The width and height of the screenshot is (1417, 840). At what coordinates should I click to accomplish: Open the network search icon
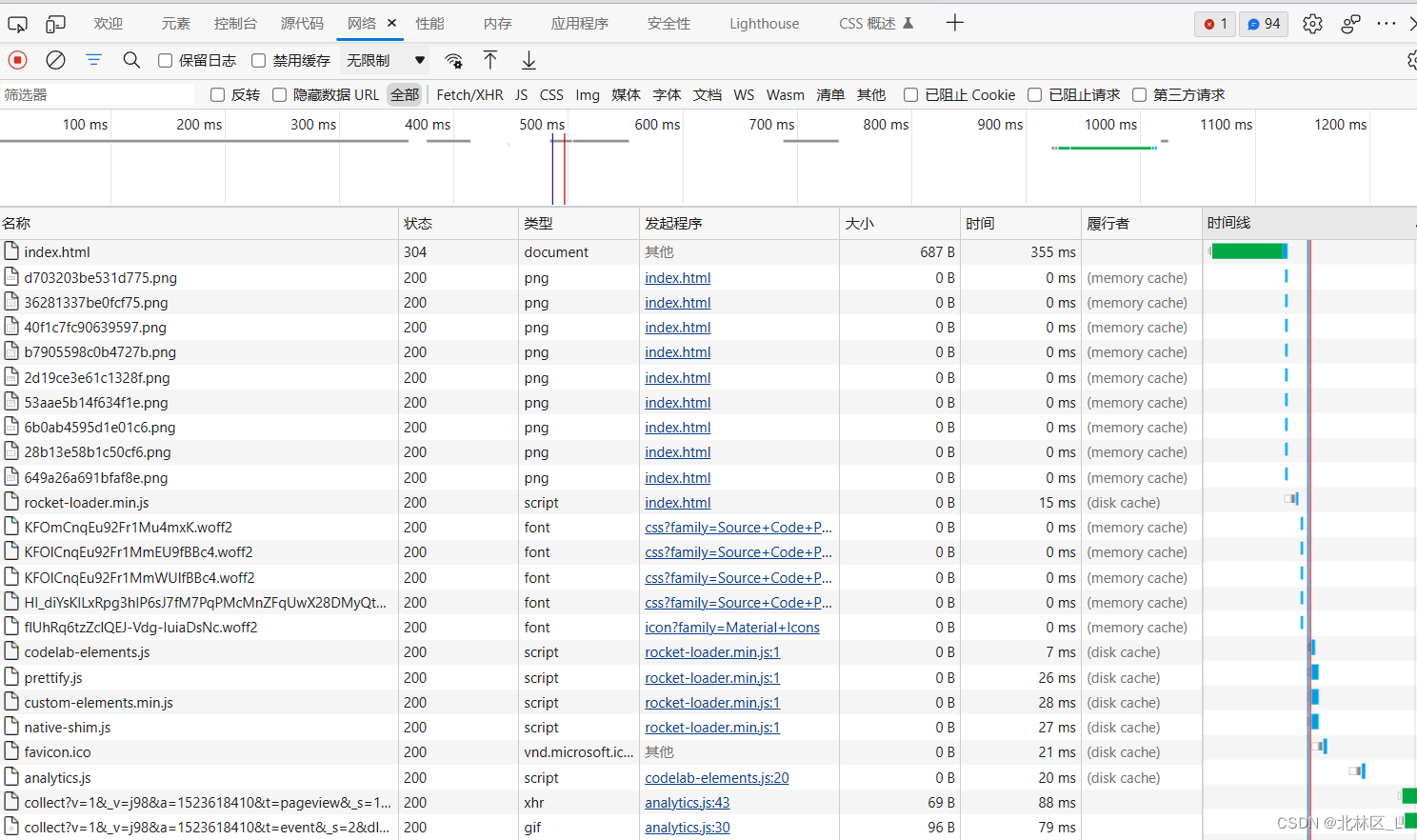(131, 60)
